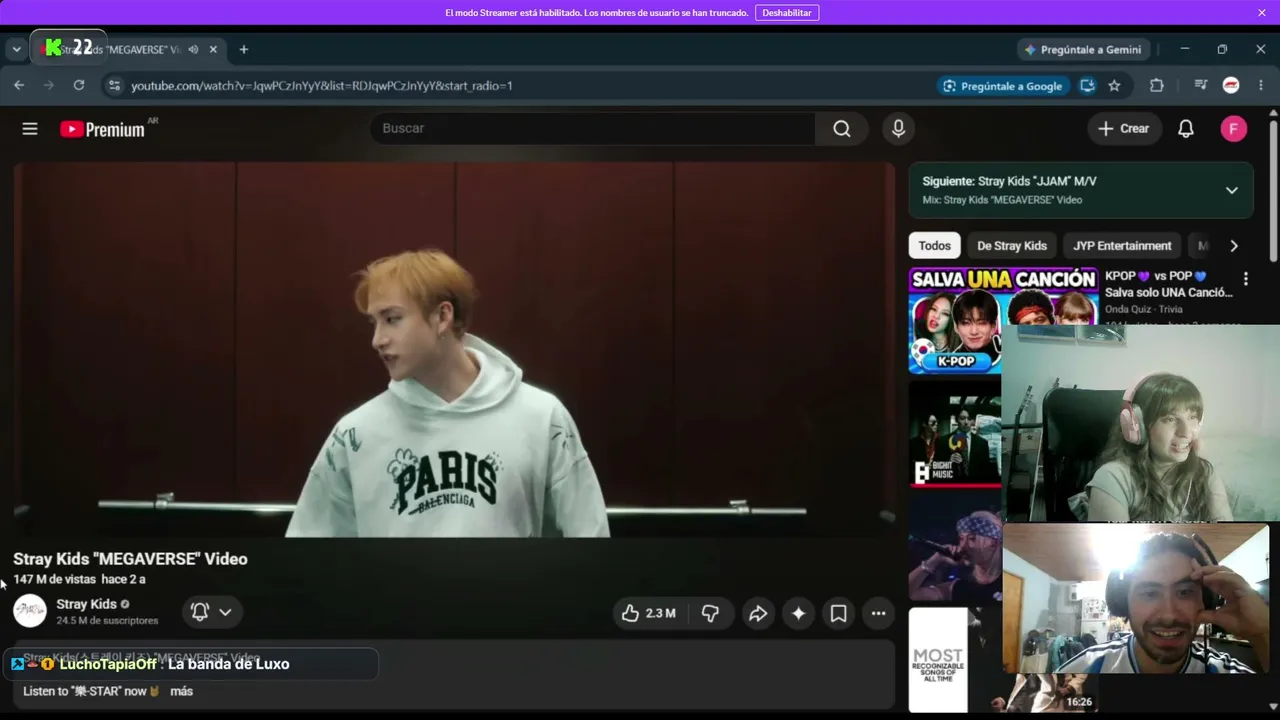The image size is (1280, 720).
Task: Open options for KPOP vs POP video
Action: 1245,279
